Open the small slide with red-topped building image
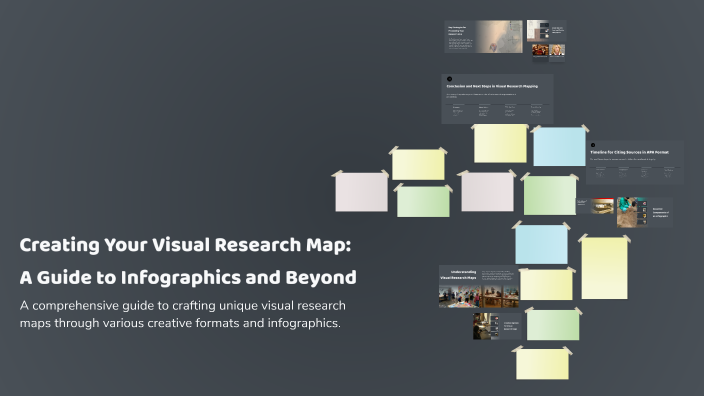Viewport: 704px width, 396px height. [595, 206]
